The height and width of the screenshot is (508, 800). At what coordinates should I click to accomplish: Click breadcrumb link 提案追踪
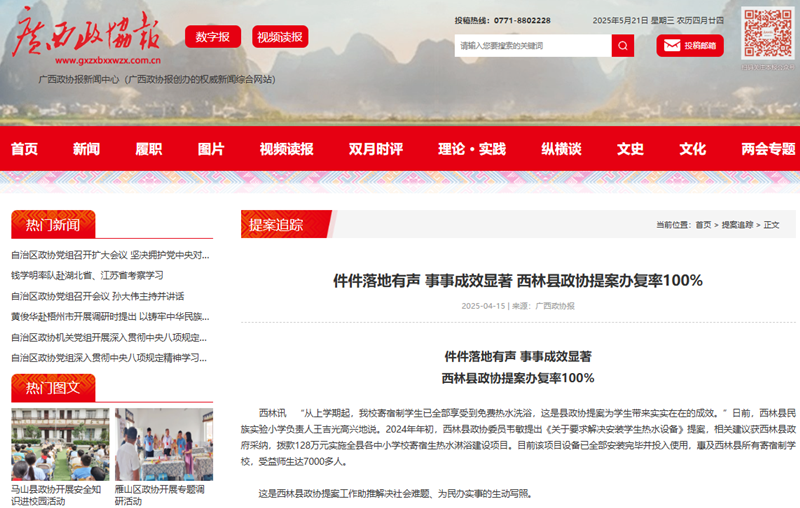click(737, 224)
